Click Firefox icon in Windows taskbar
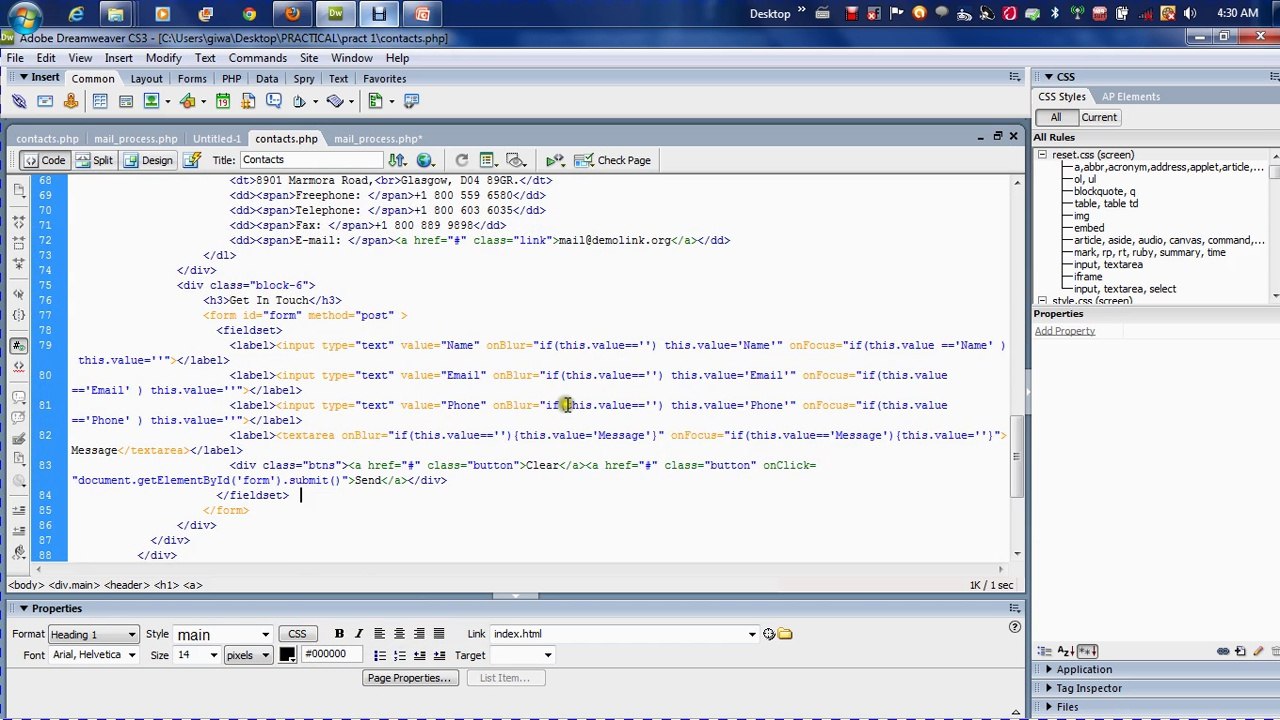 click(292, 14)
